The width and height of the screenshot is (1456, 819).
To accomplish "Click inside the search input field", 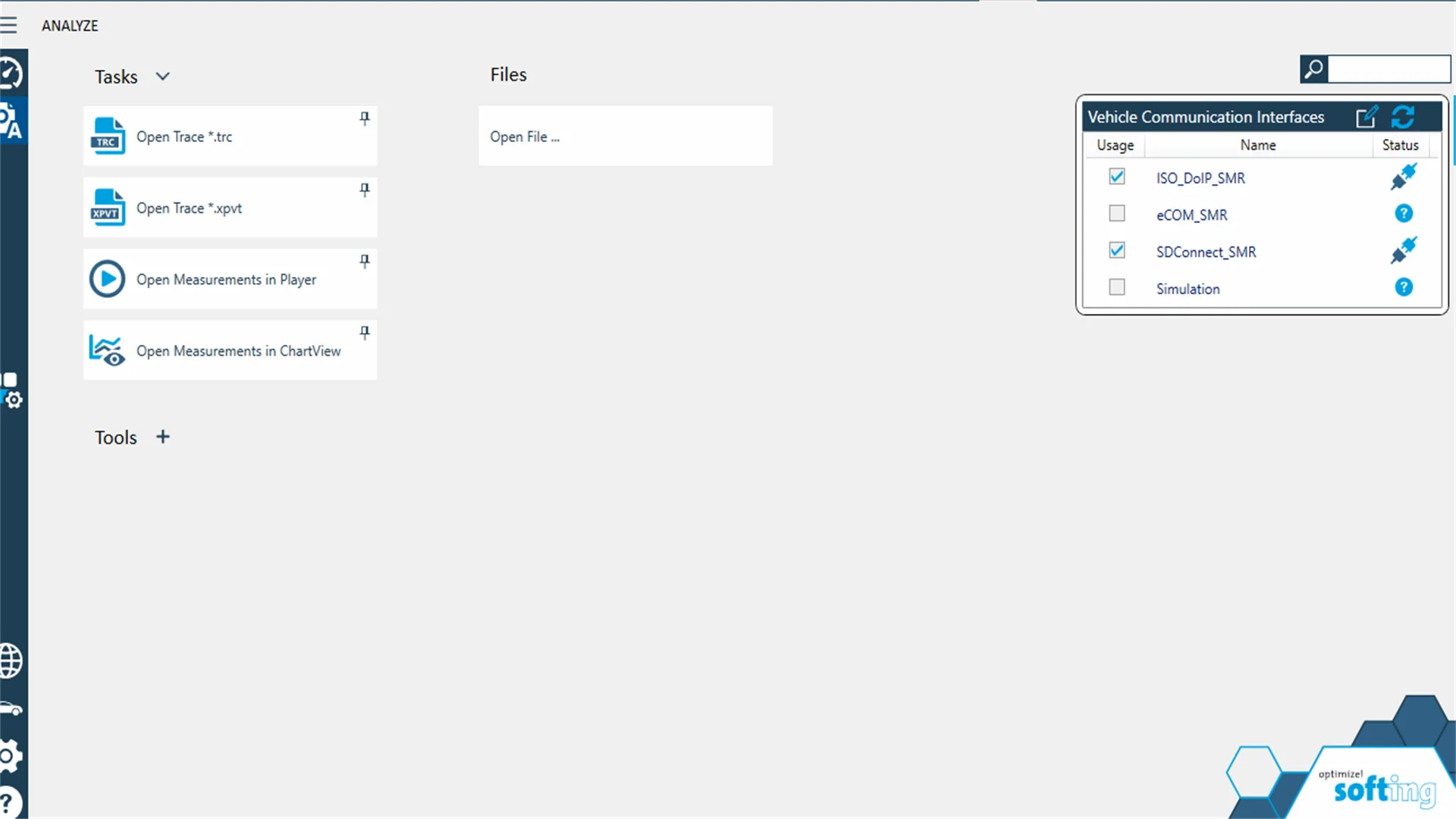I will coord(1389,69).
